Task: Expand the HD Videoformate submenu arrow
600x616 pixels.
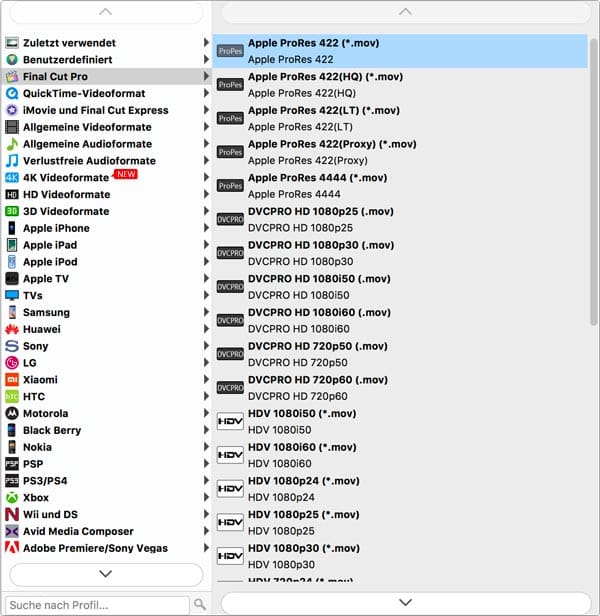Action: tap(206, 194)
